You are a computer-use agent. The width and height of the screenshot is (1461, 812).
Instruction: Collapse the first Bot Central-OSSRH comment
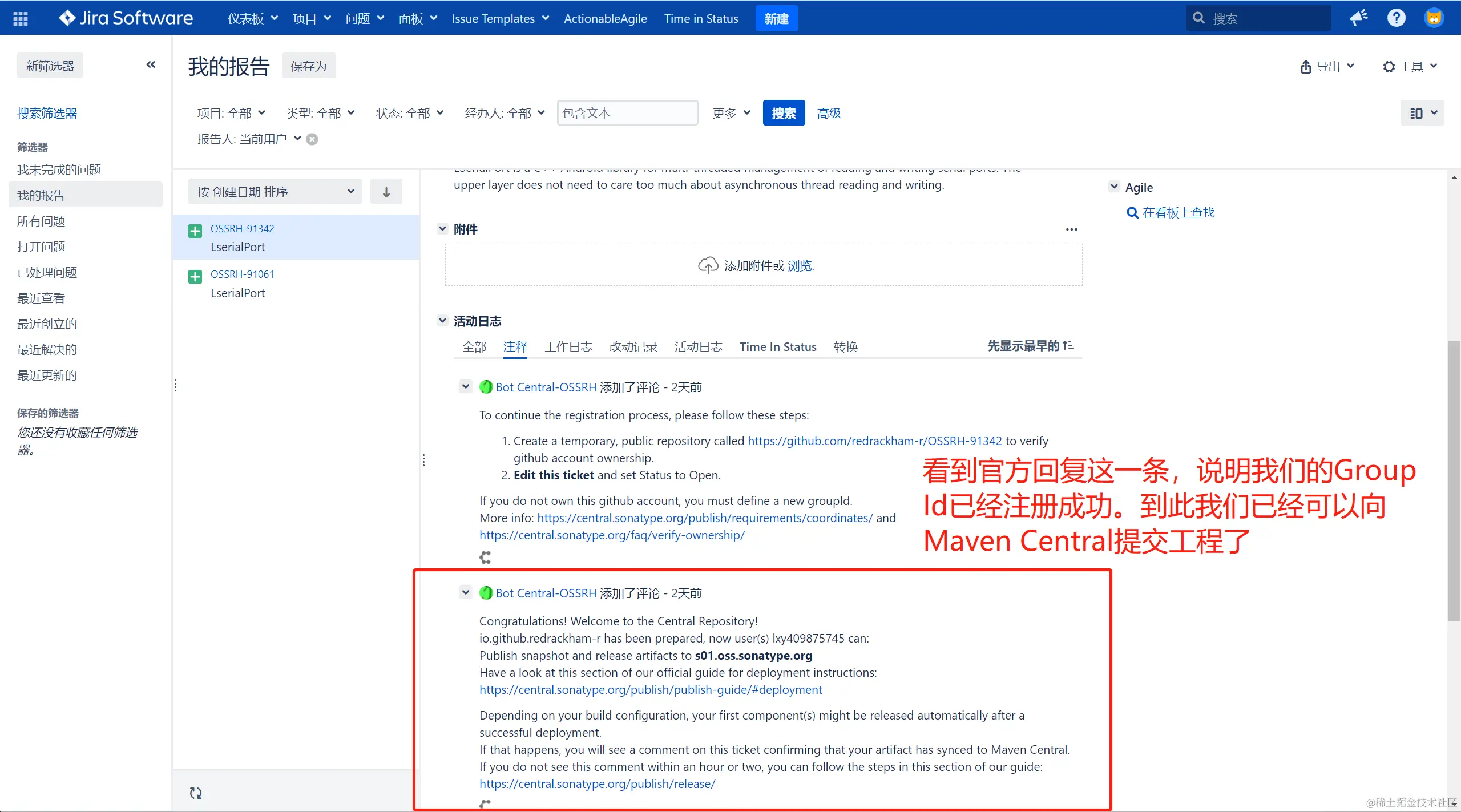tap(466, 387)
